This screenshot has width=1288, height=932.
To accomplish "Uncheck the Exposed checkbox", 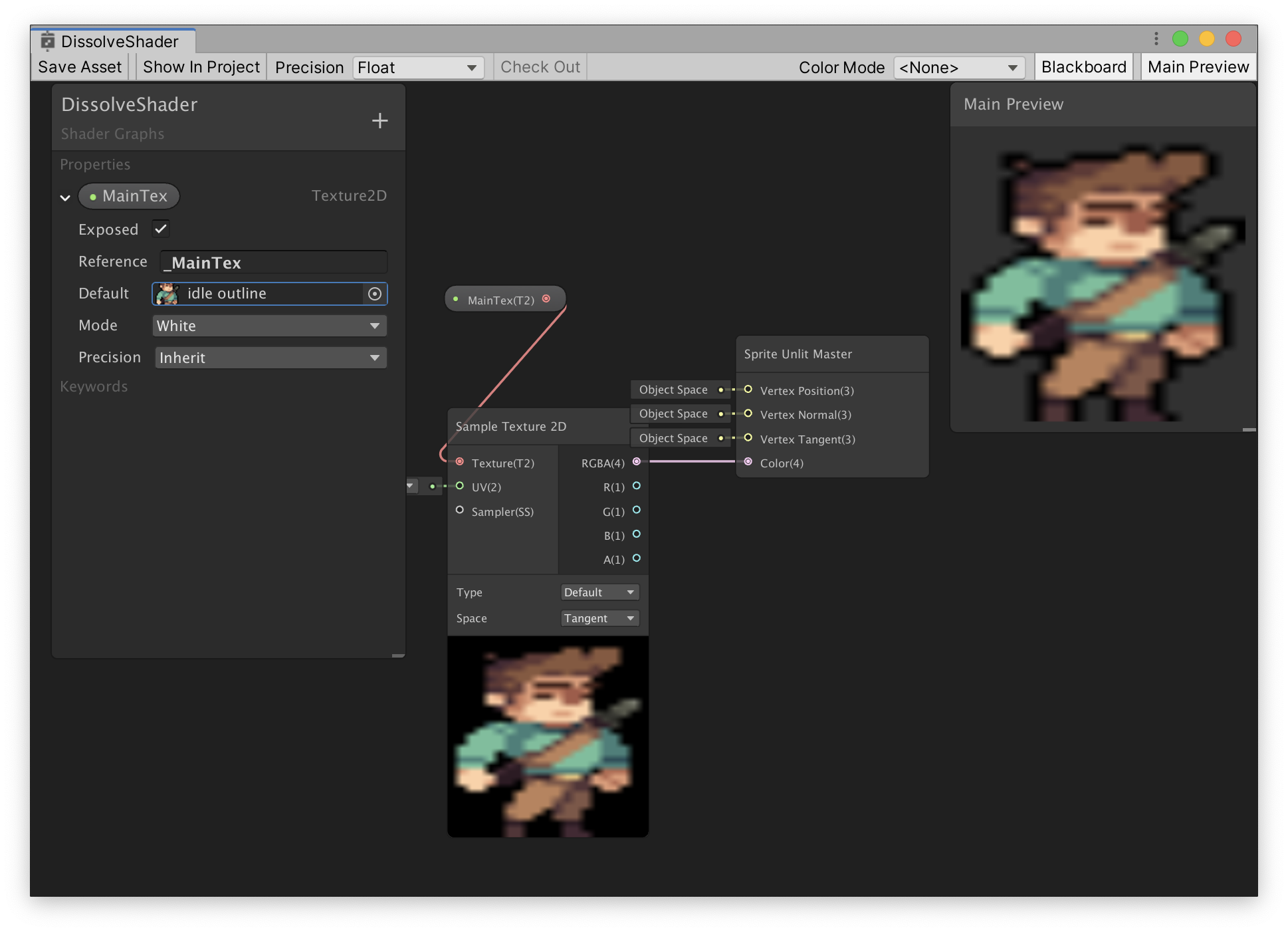I will click(x=161, y=229).
